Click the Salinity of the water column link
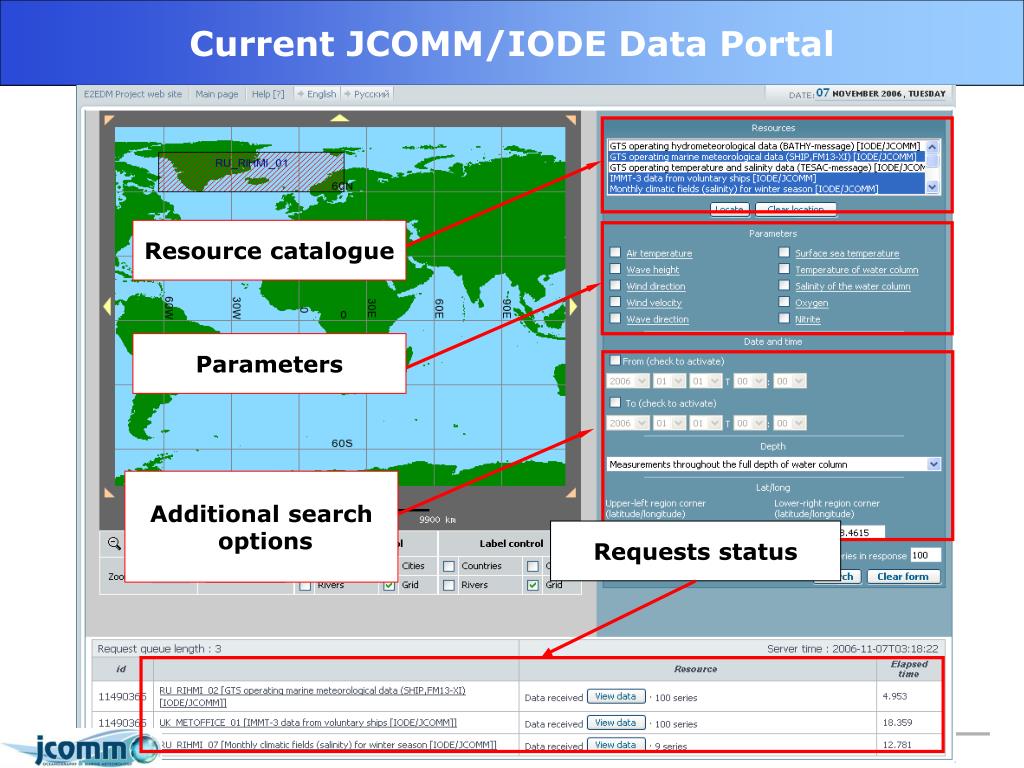Screen dimensions: 1024x768 [x=853, y=286]
